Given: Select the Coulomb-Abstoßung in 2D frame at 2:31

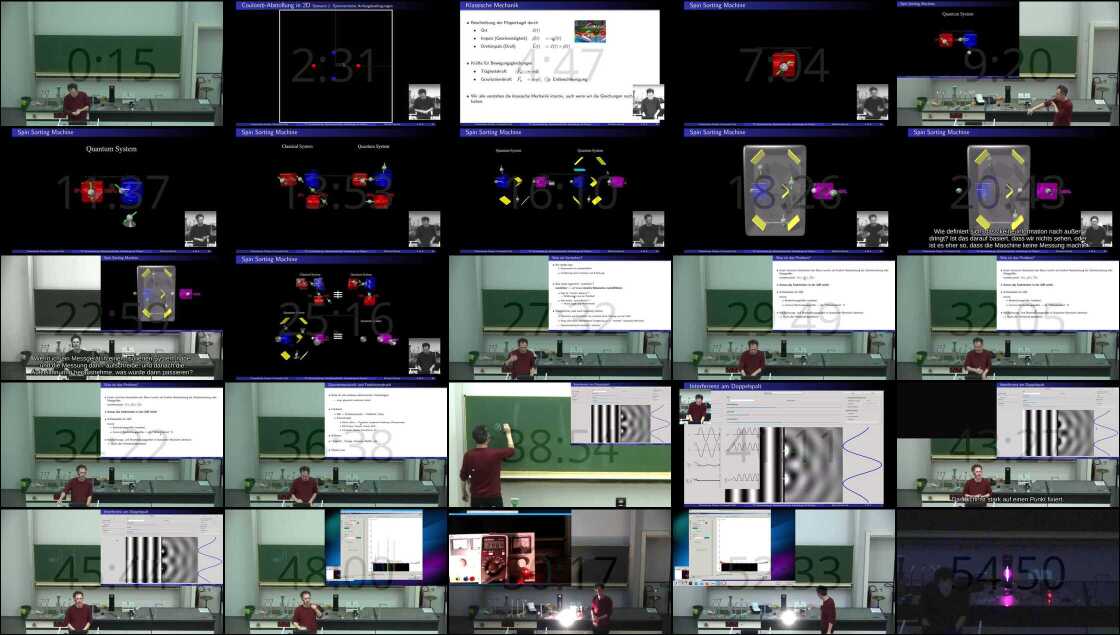Looking at the screenshot, I should [335, 63].
